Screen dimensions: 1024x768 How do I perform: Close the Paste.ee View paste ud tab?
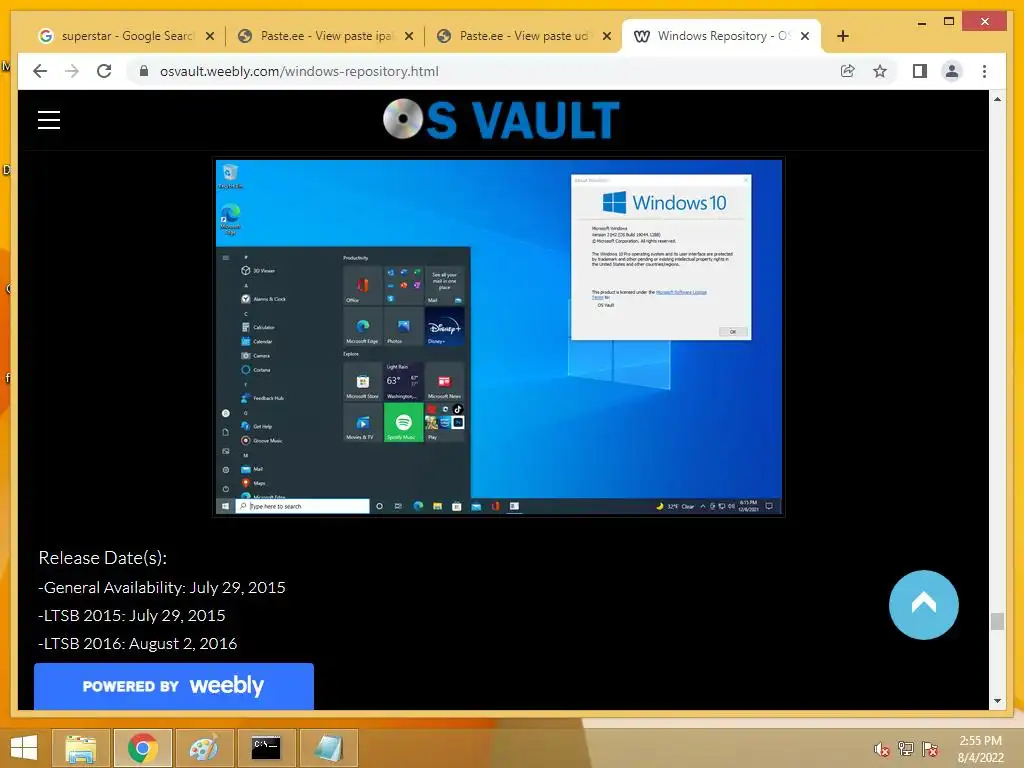tap(607, 36)
